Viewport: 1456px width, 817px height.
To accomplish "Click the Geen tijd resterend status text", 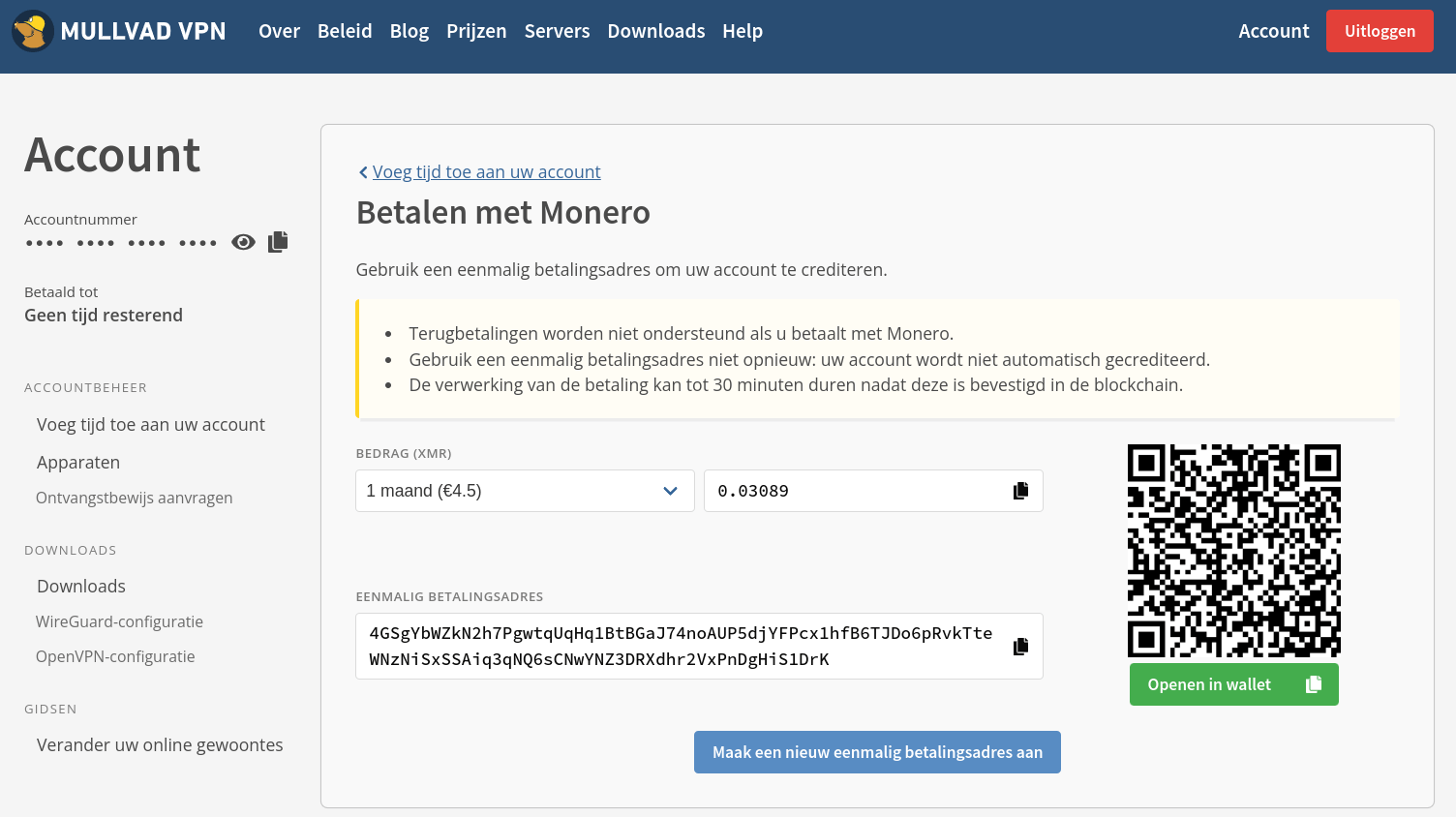I will (104, 316).
